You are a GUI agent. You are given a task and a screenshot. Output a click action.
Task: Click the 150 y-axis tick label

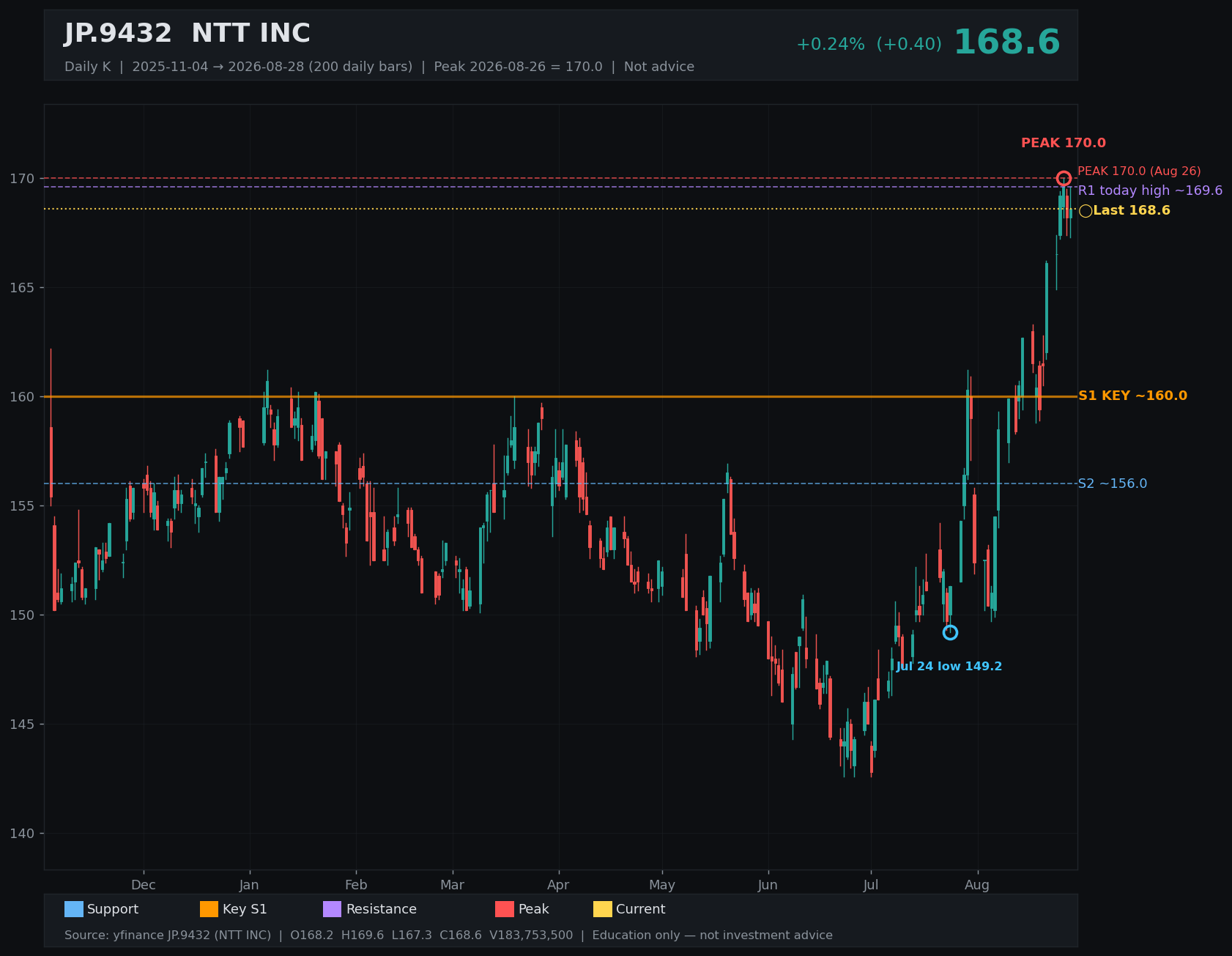click(22, 615)
